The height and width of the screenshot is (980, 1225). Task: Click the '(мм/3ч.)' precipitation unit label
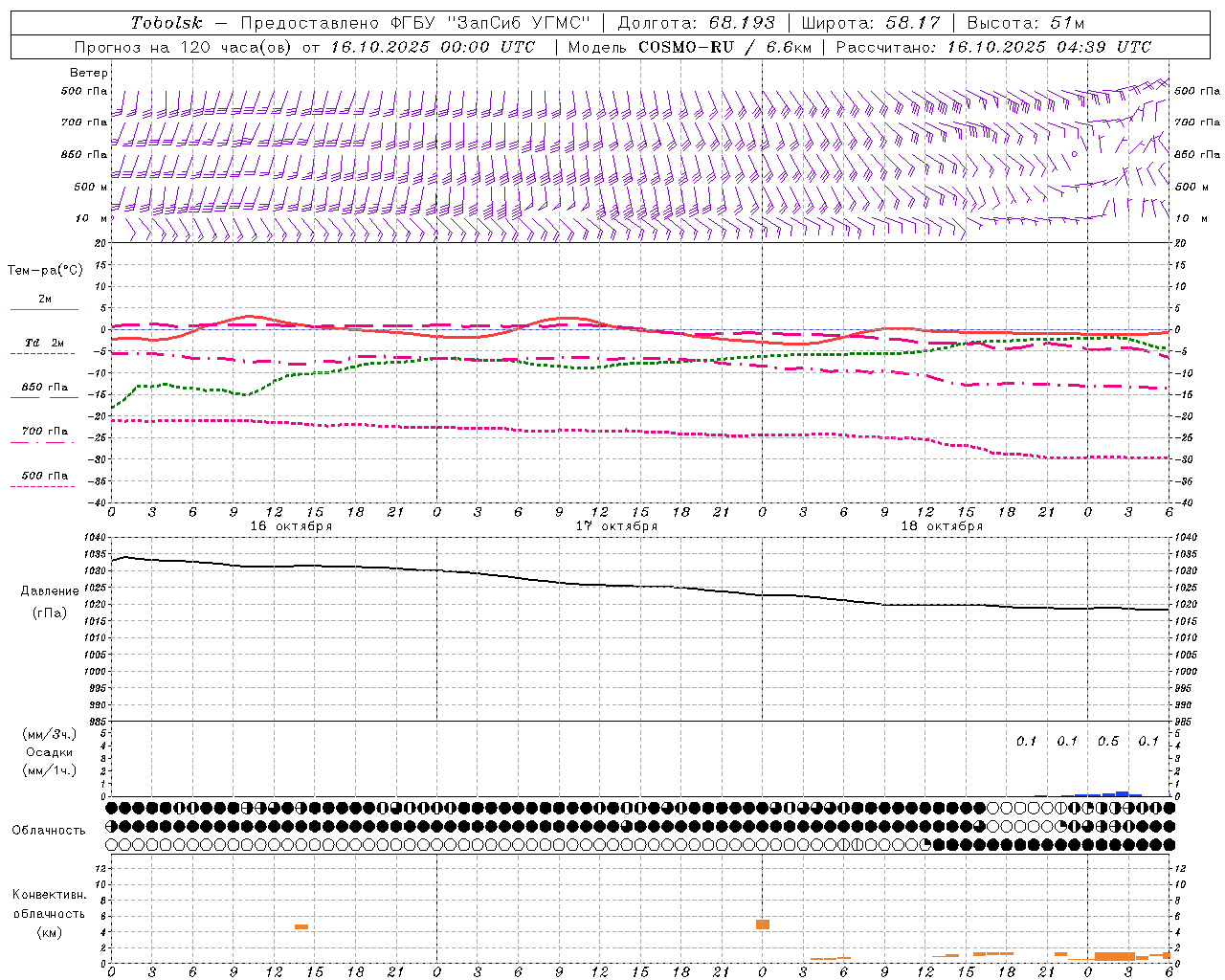coord(50,734)
